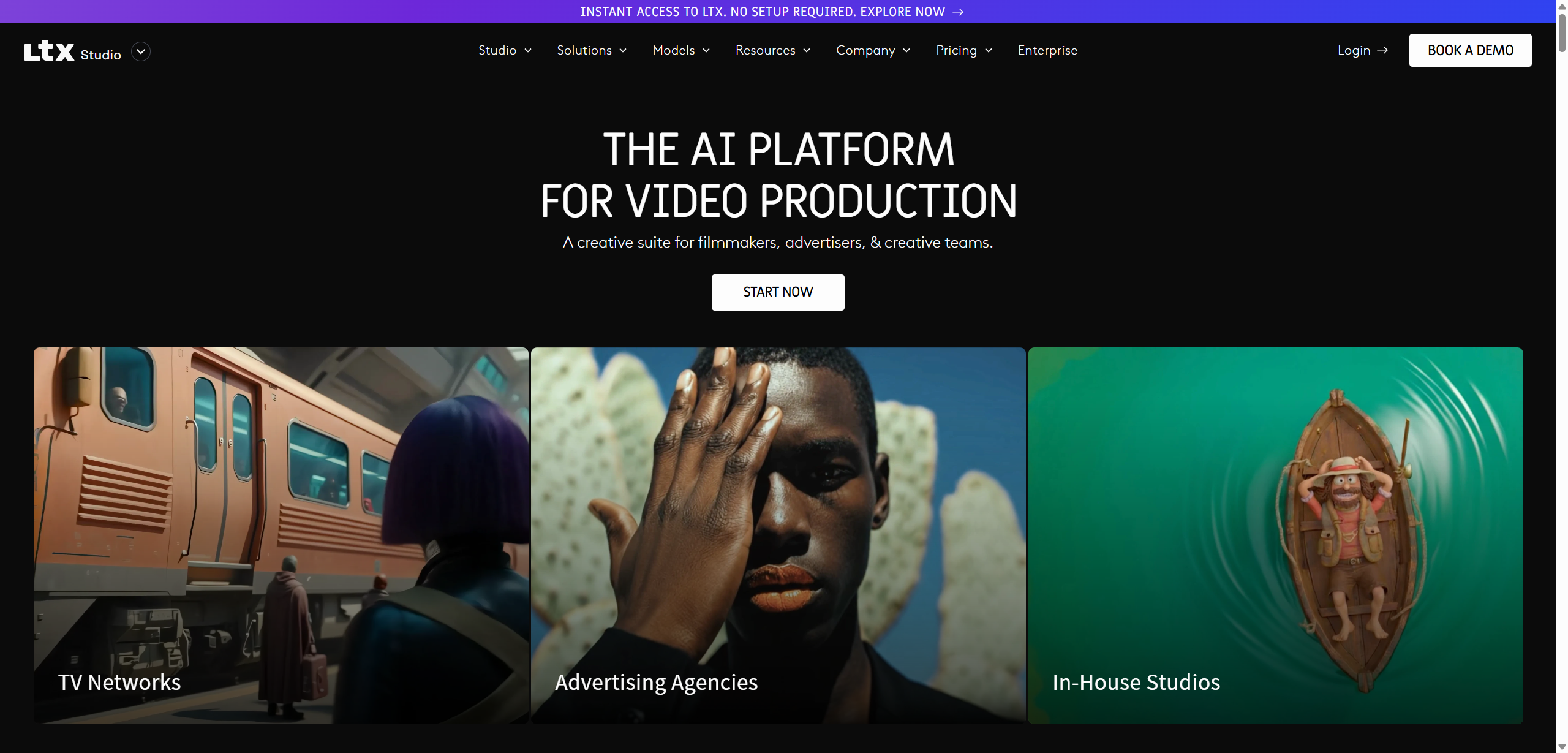
Task: Click the Start Now button
Action: click(778, 292)
